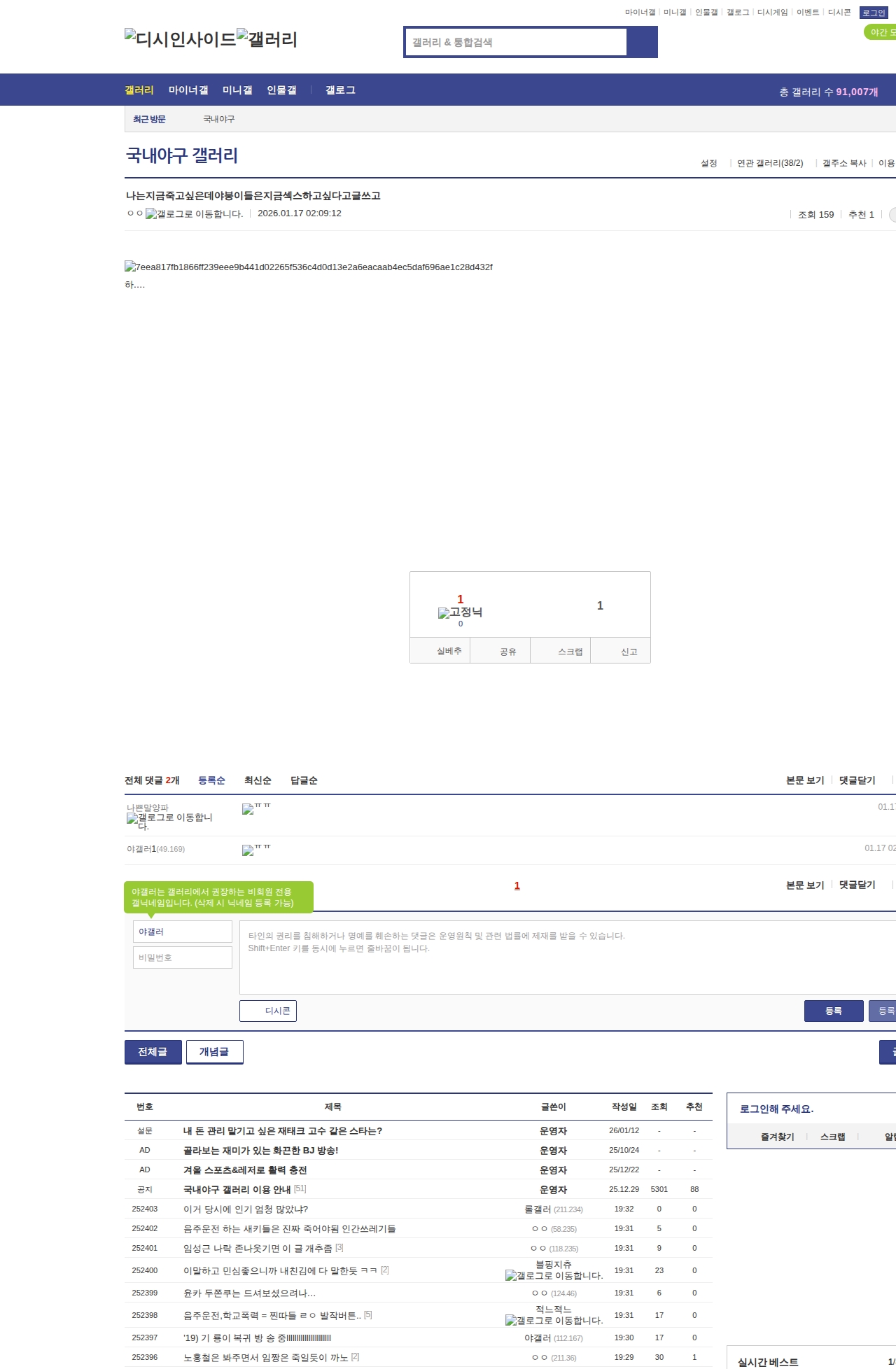Click the 디시인사이드 logo image
896x1369 pixels.
click(x=181, y=39)
